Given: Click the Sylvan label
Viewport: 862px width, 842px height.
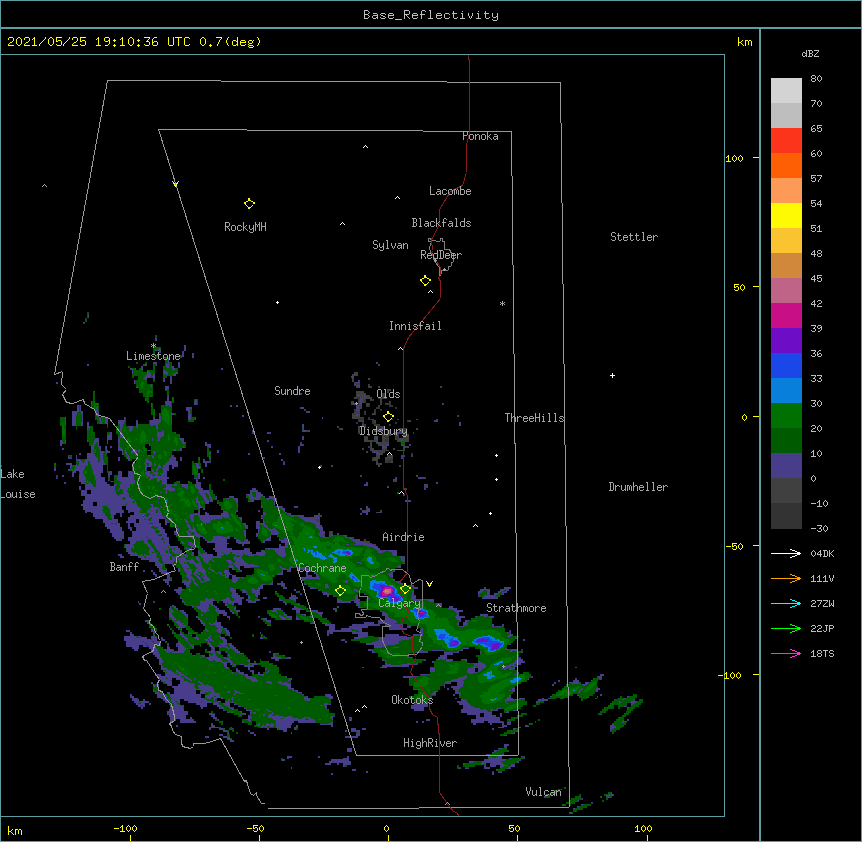Looking at the screenshot, I should pos(390,245).
